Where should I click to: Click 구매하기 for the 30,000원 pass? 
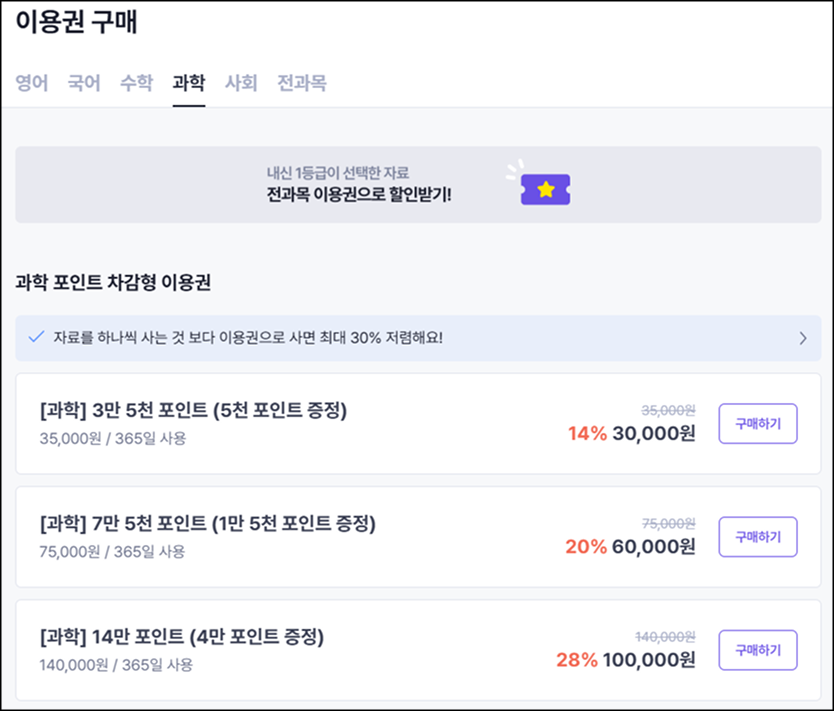[x=758, y=423]
